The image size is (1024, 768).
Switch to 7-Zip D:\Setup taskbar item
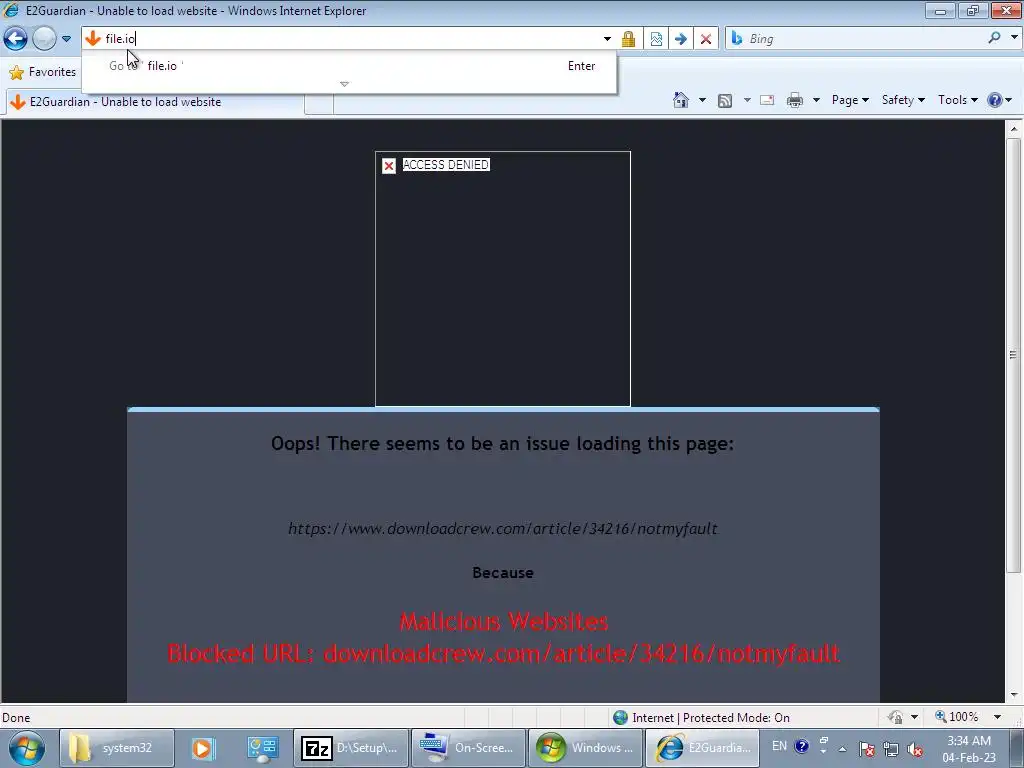tap(351, 748)
